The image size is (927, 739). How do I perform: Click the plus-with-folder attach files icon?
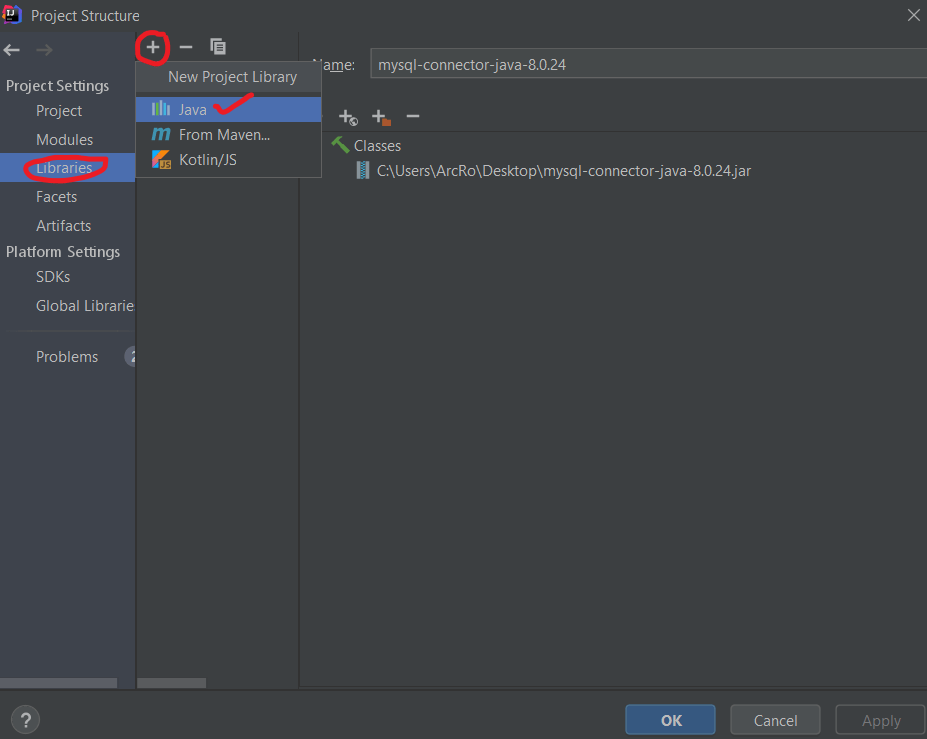point(381,117)
